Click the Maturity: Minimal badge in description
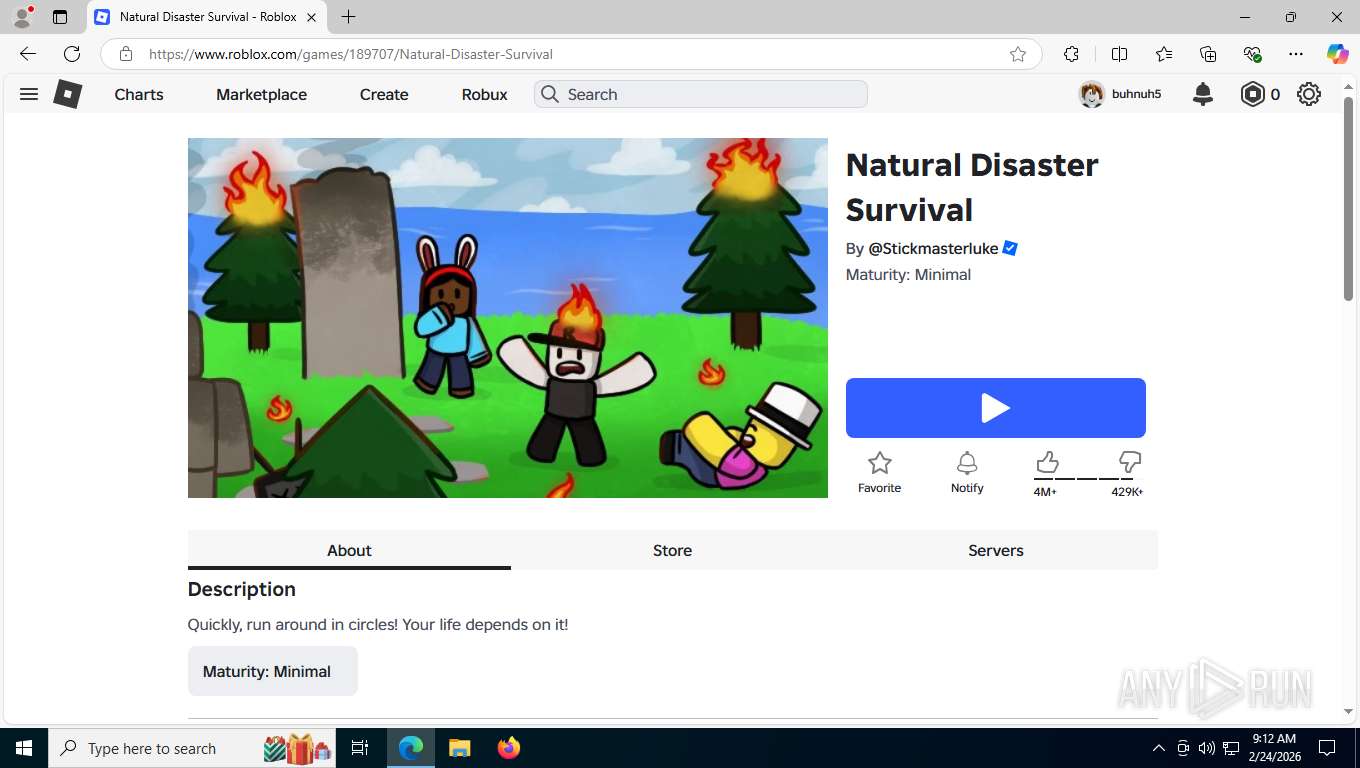Viewport: 1360px width, 768px height. (273, 671)
